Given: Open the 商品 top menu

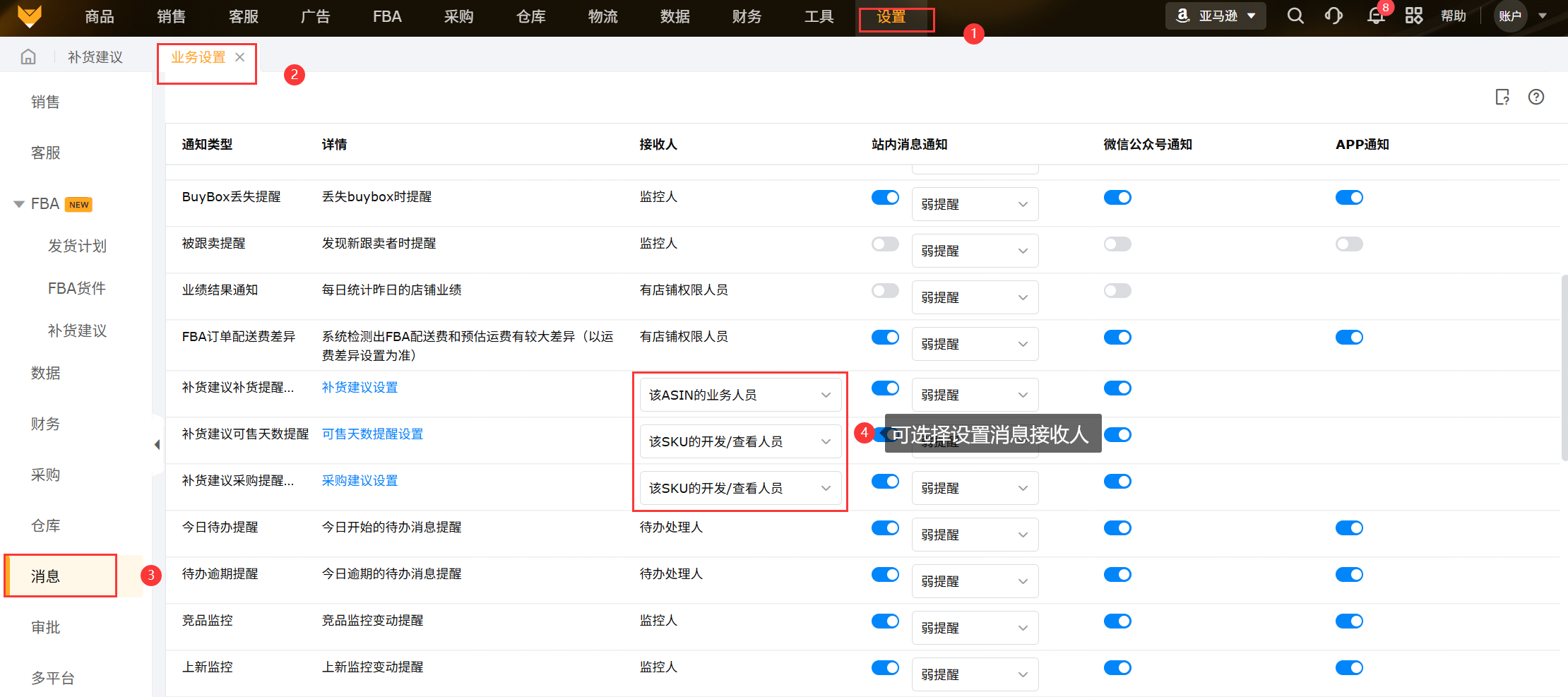Looking at the screenshot, I should click(x=100, y=16).
